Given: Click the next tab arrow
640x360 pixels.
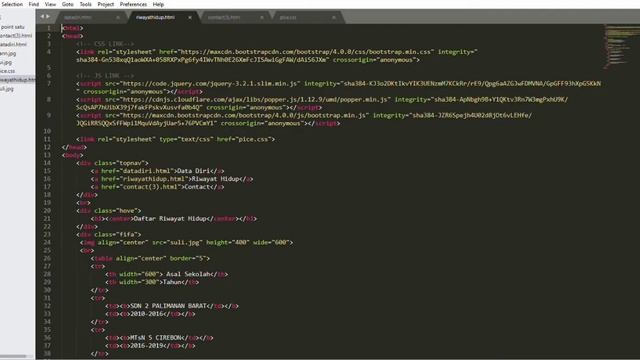Looking at the screenshot, I should point(48,17).
